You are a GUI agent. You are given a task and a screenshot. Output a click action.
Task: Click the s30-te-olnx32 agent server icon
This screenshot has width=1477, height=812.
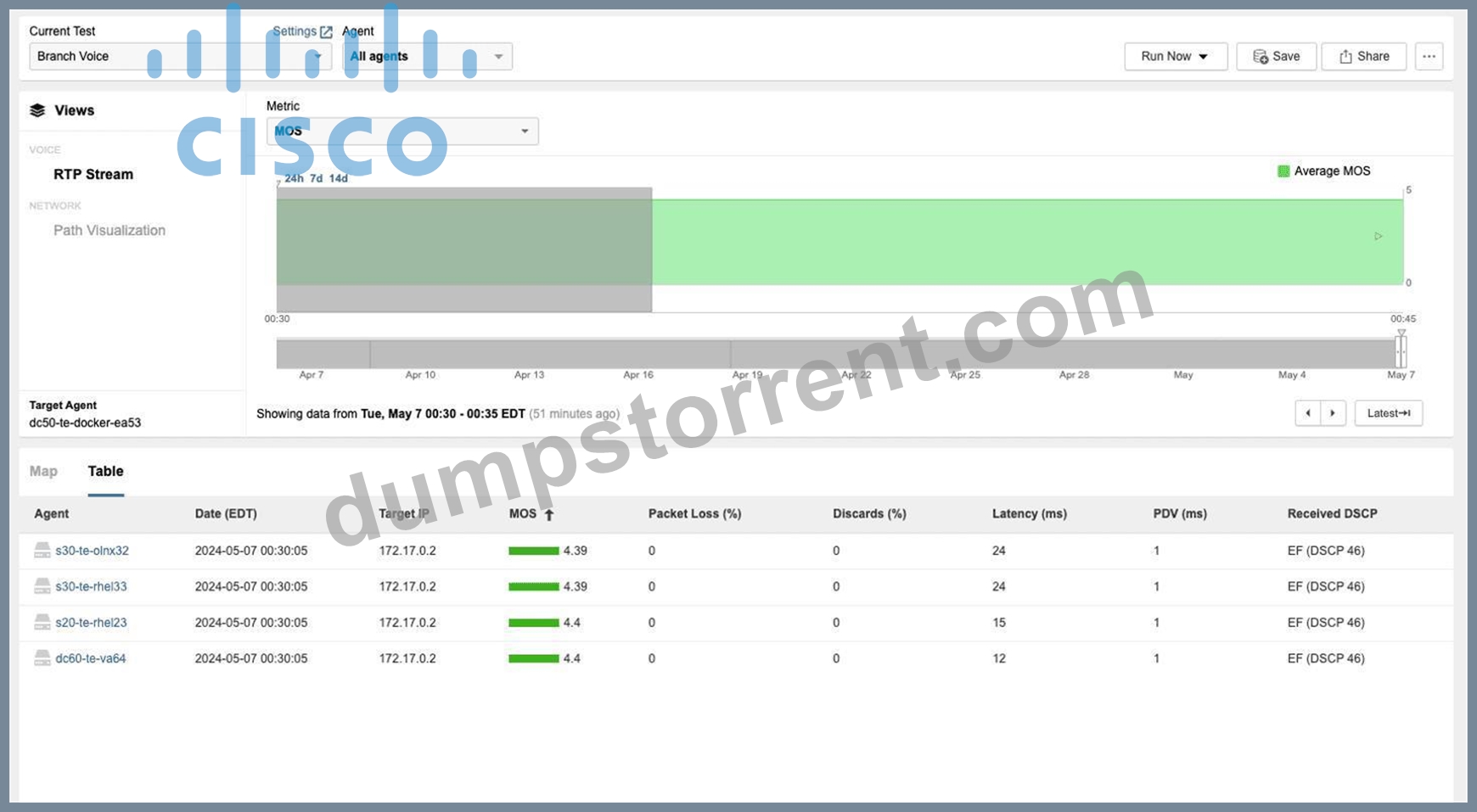tap(42, 551)
